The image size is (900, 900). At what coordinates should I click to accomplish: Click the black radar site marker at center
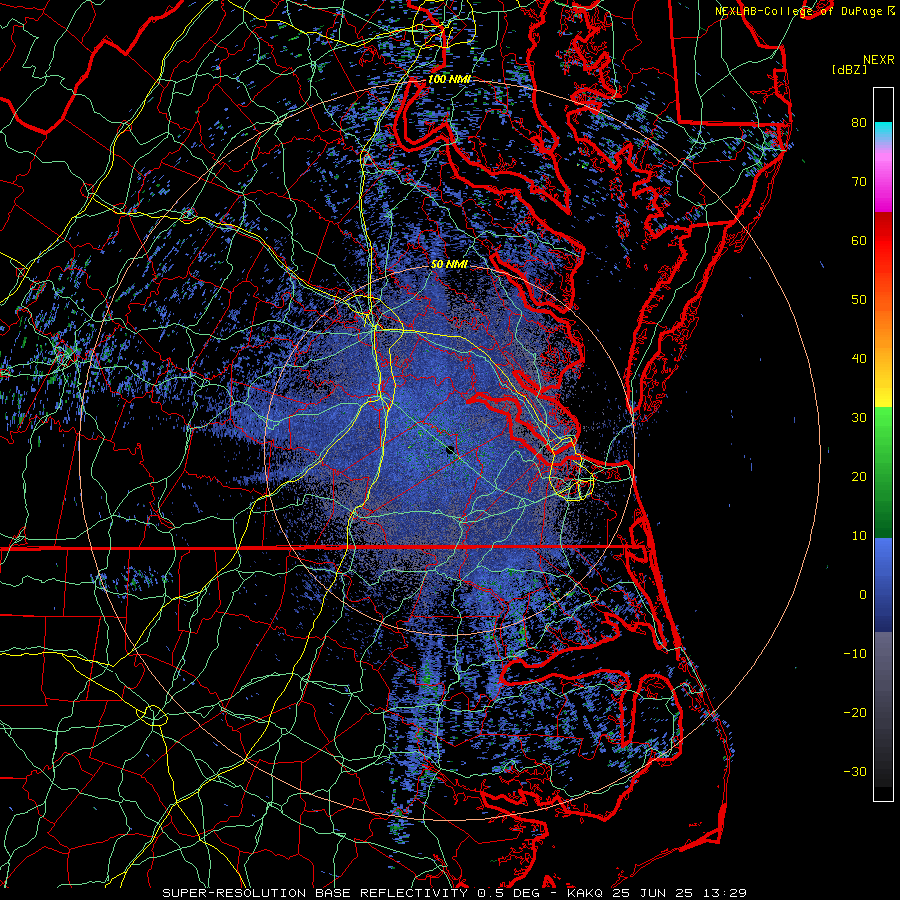click(450, 451)
